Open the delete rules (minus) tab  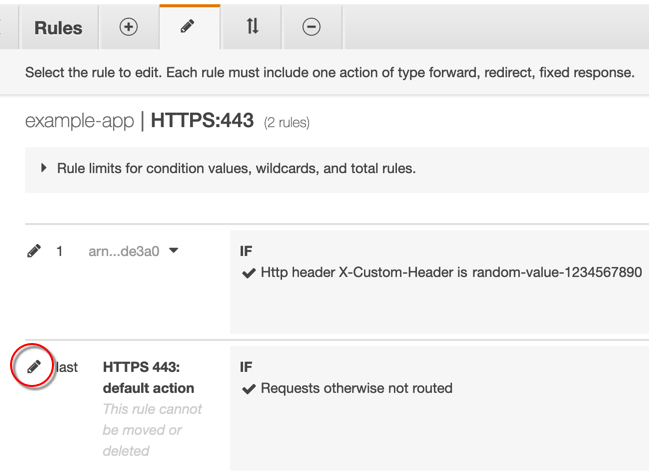tap(311, 27)
